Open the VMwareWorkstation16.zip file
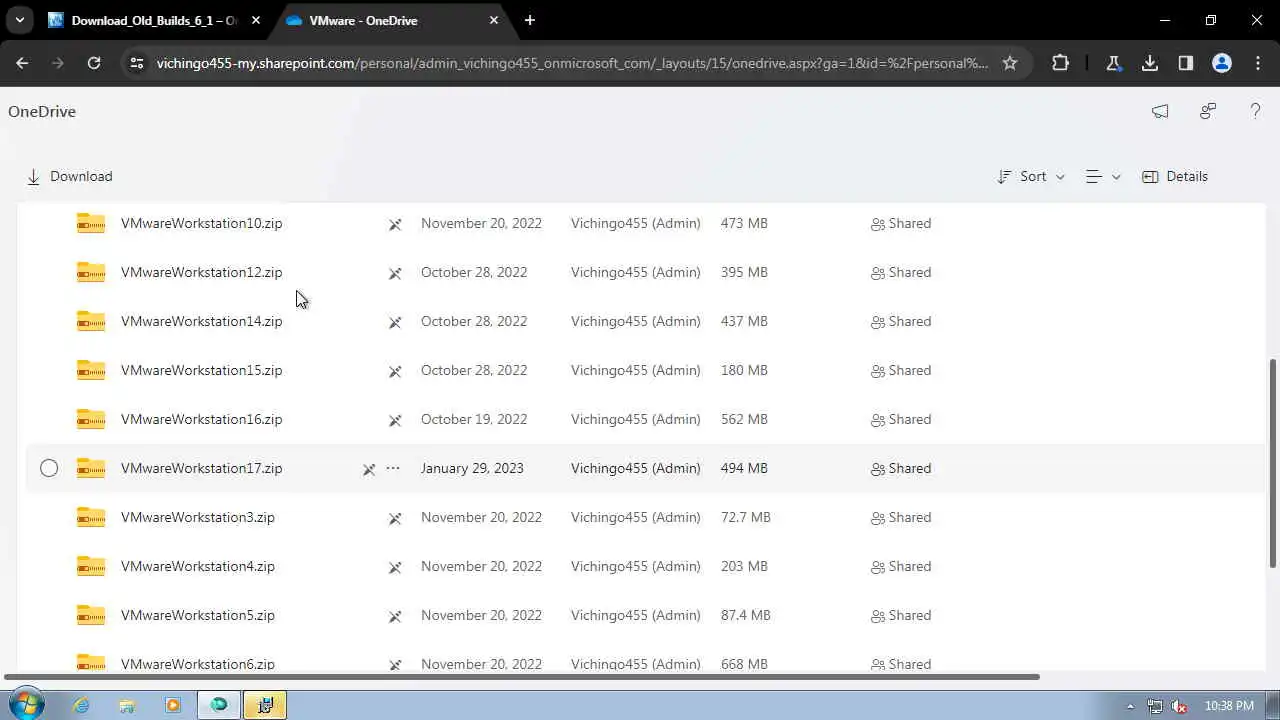This screenshot has height=720, width=1280. coord(201,419)
